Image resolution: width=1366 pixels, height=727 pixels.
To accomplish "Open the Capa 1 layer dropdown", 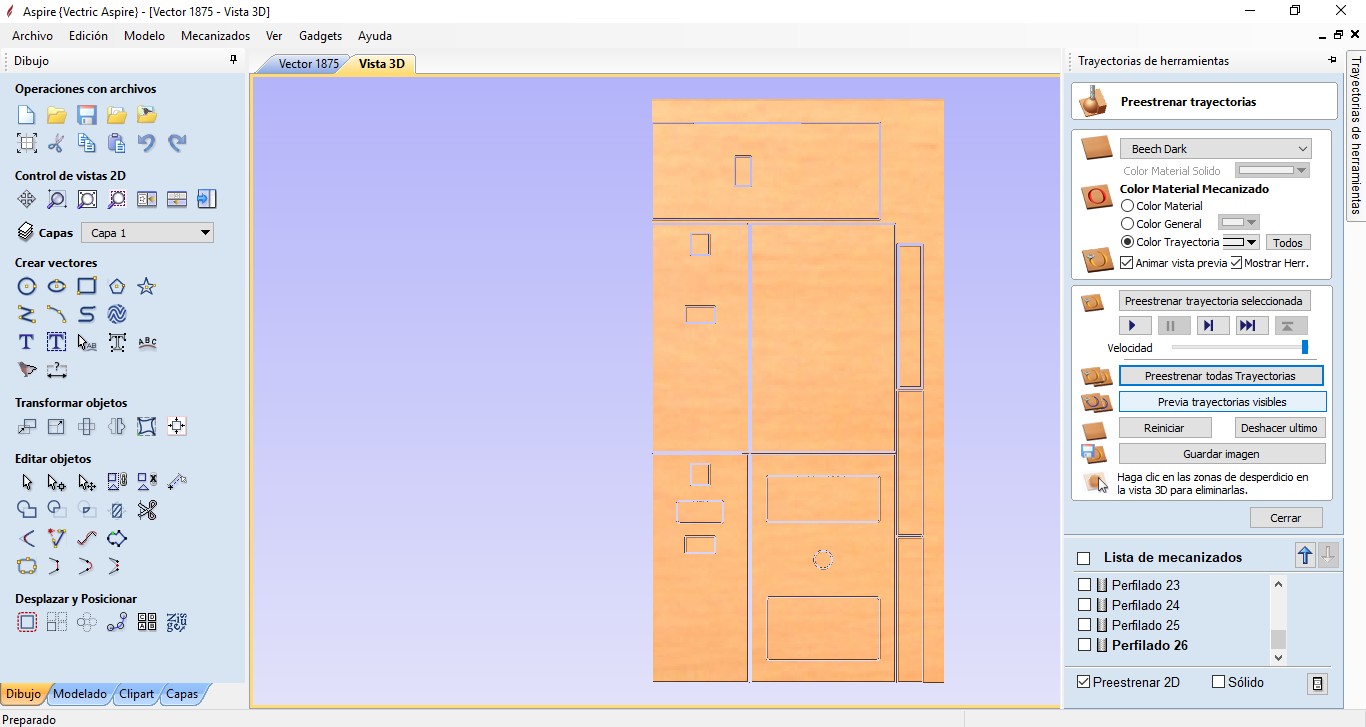I will coord(147,233).
